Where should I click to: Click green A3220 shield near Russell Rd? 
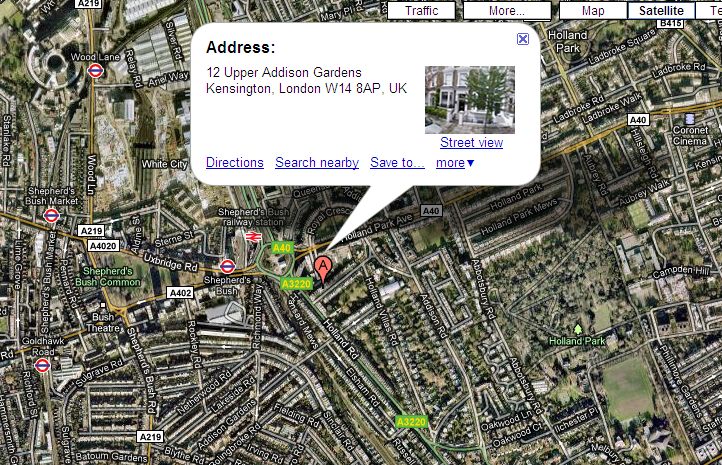pos(411,422)
